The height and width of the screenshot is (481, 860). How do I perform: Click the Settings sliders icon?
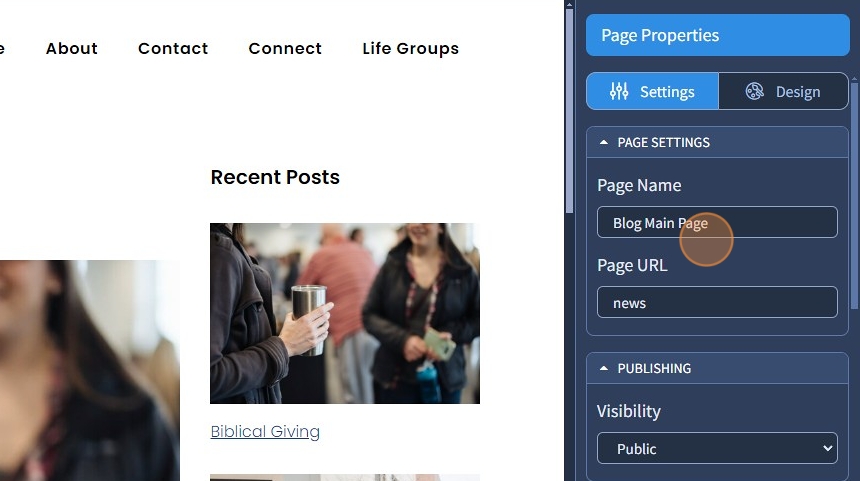coord(619,91)
